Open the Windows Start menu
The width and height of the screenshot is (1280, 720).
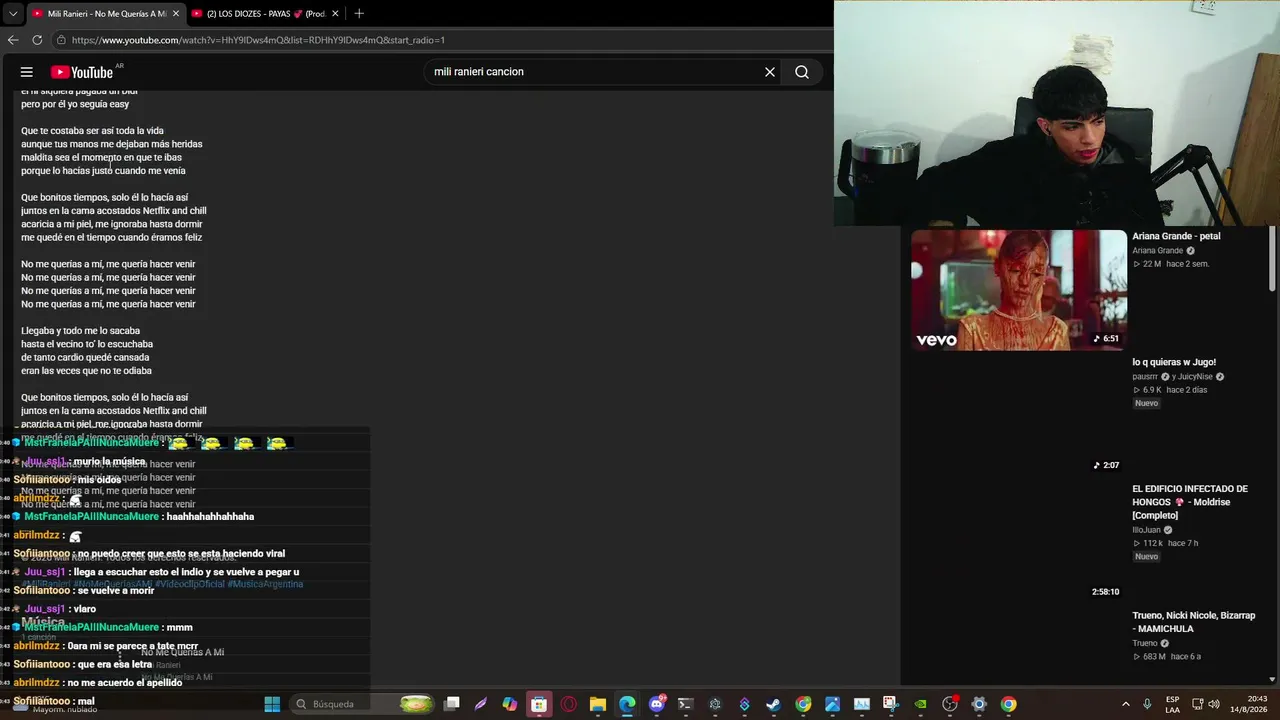(x=272, y=704)
